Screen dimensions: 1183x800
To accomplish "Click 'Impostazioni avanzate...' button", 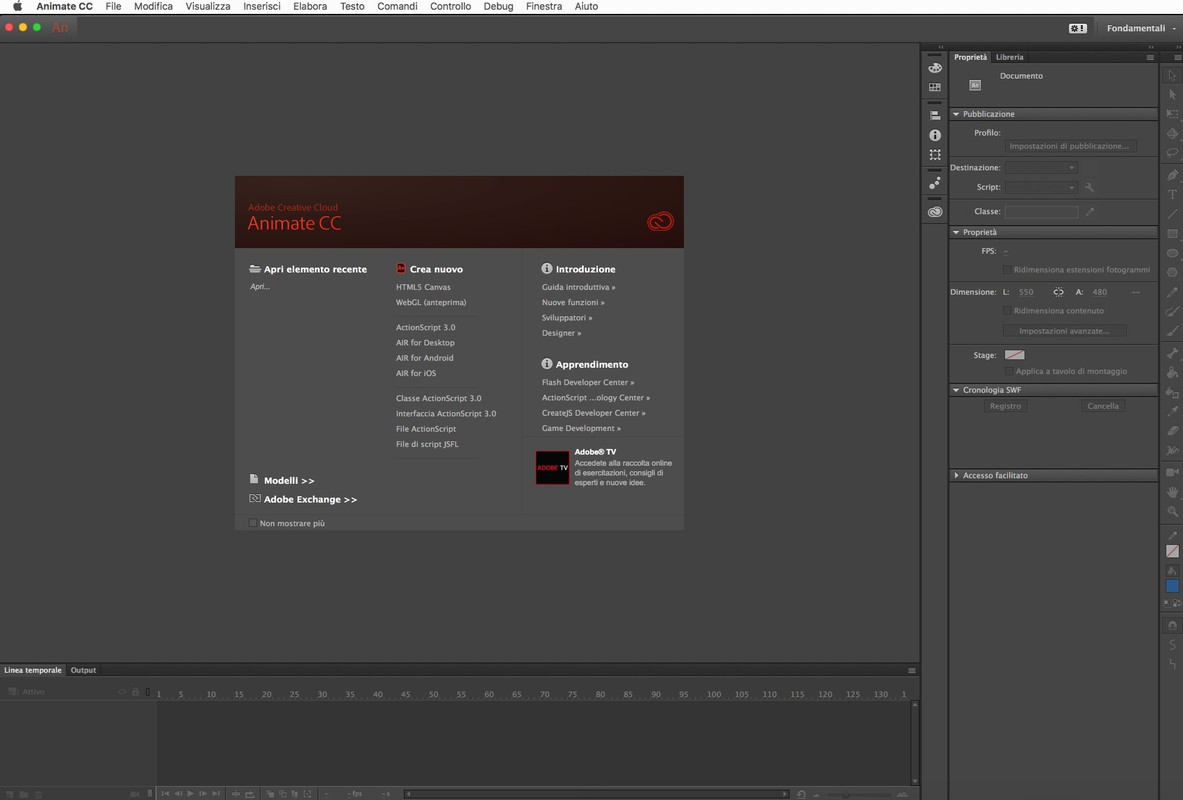I will pyautogui.click(x=1064, y=331).
